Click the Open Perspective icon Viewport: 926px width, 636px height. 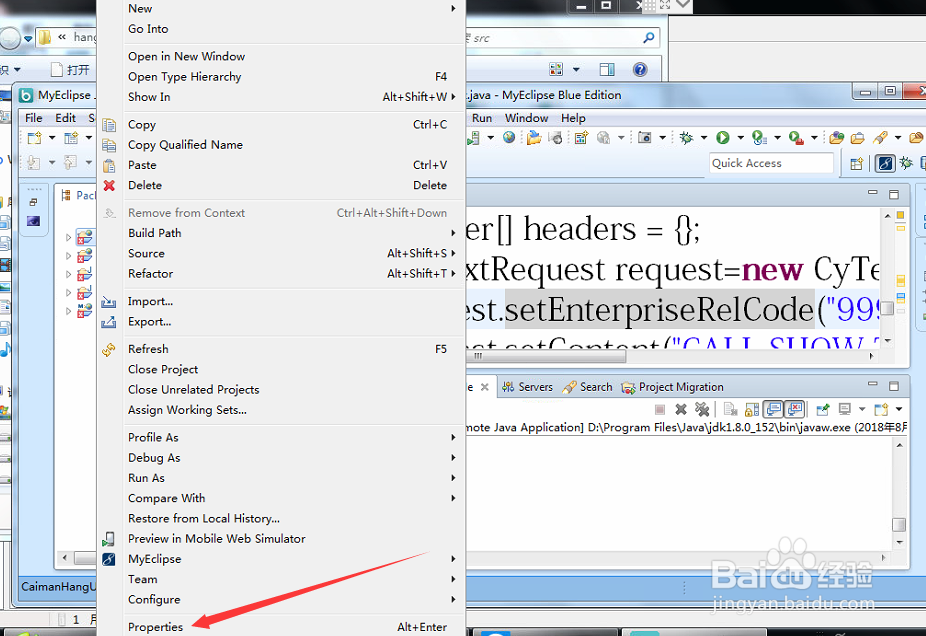point(856,164)
